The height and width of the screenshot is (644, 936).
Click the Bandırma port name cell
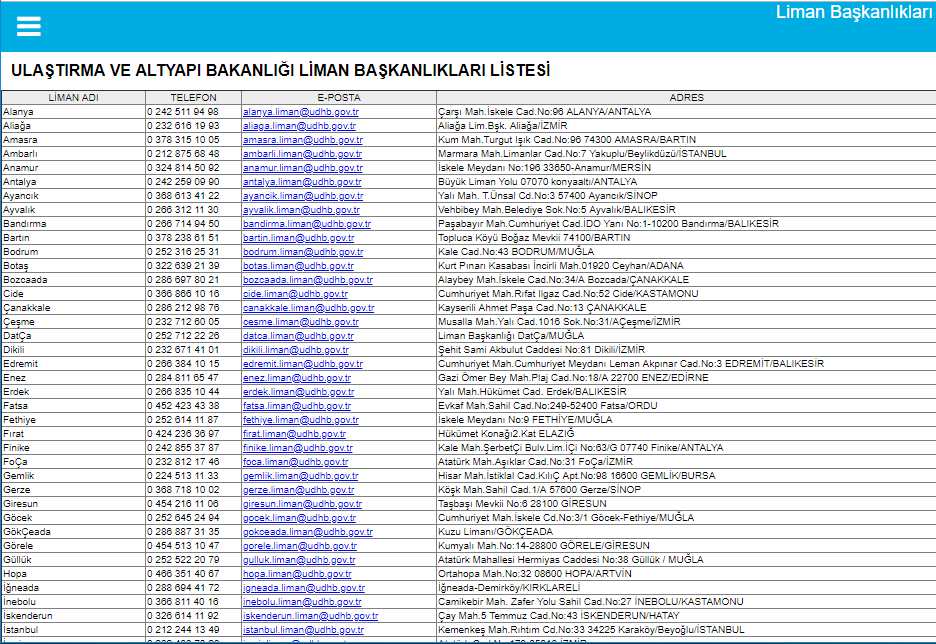tap(73, 224)
